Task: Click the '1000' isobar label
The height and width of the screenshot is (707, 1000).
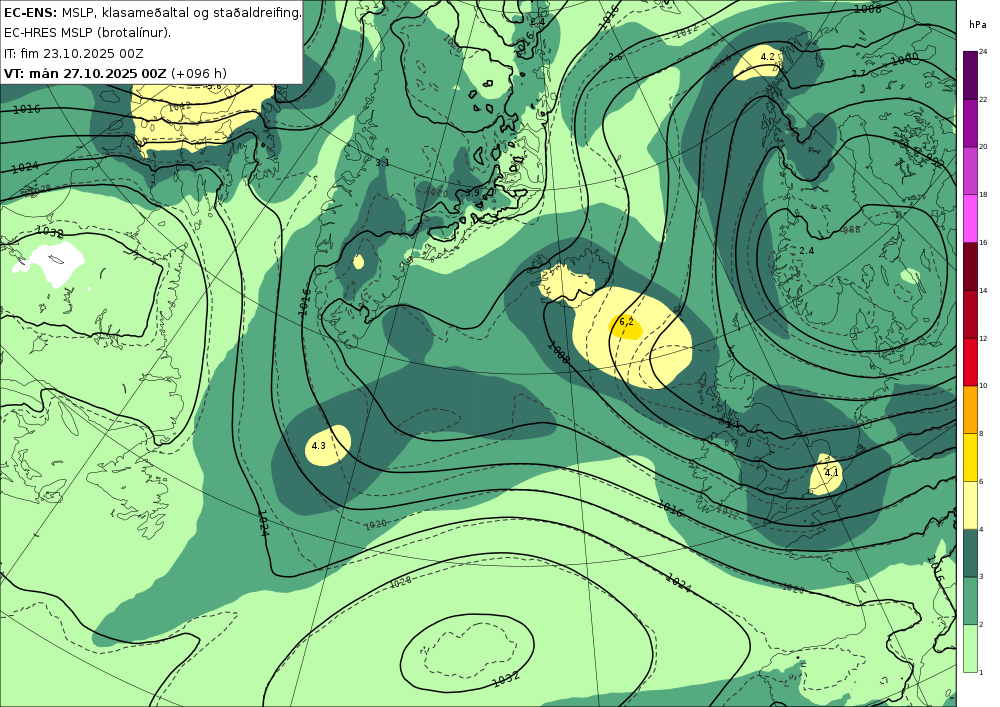Action: (904, 59)
